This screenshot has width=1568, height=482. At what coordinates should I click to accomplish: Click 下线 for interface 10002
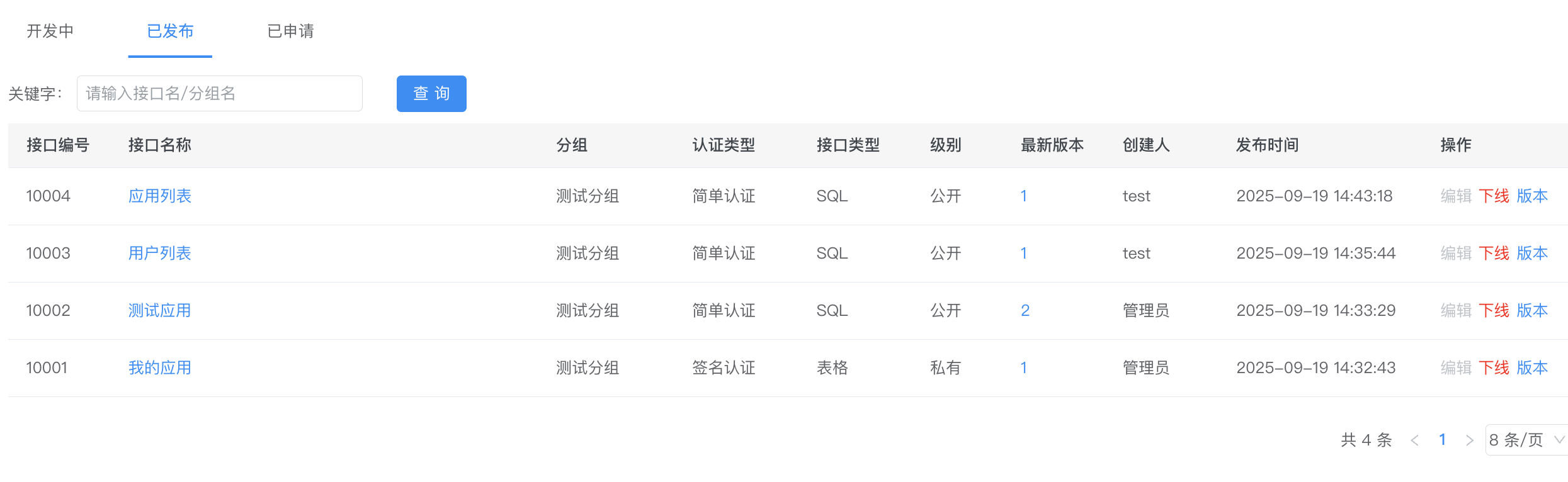1494,311
